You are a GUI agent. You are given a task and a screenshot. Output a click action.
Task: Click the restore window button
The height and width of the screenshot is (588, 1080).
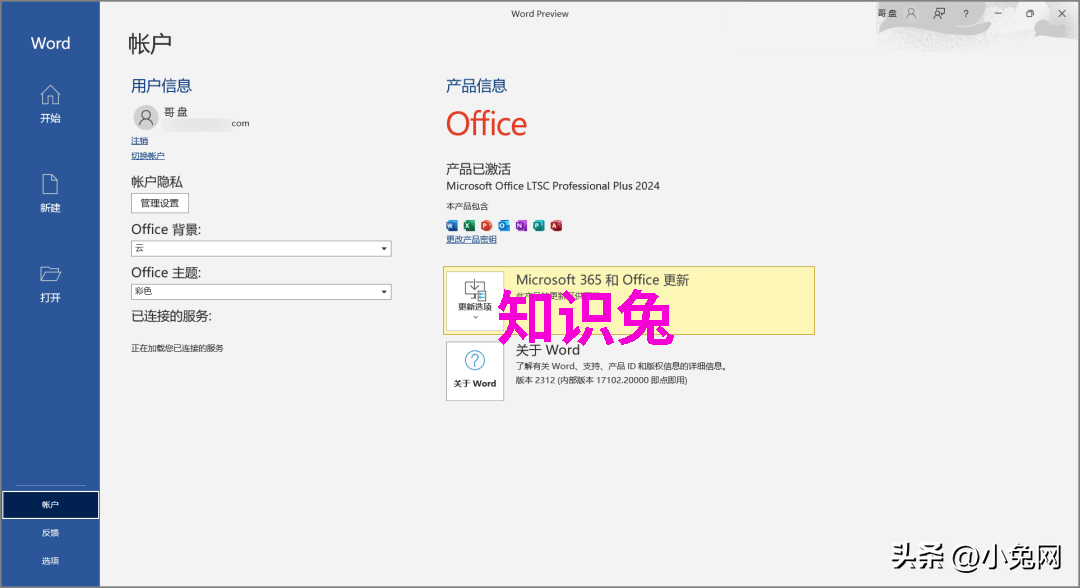1030,13
